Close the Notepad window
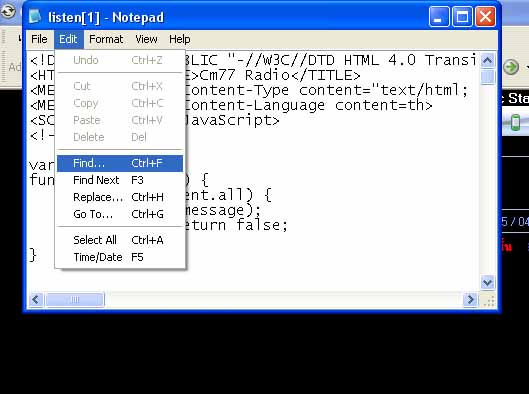Viewport: 529px width, 394px height. point(485,16)
